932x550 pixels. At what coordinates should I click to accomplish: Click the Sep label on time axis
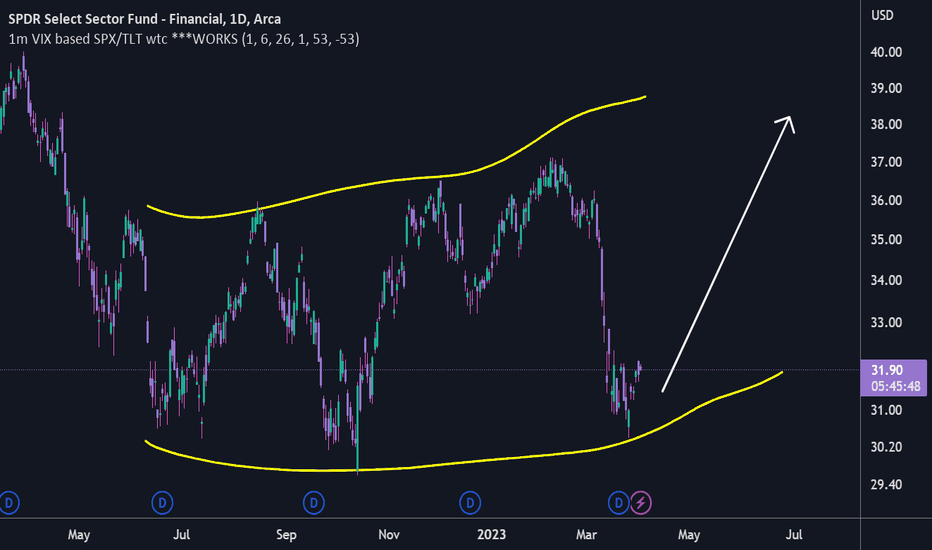click(286, 535)
